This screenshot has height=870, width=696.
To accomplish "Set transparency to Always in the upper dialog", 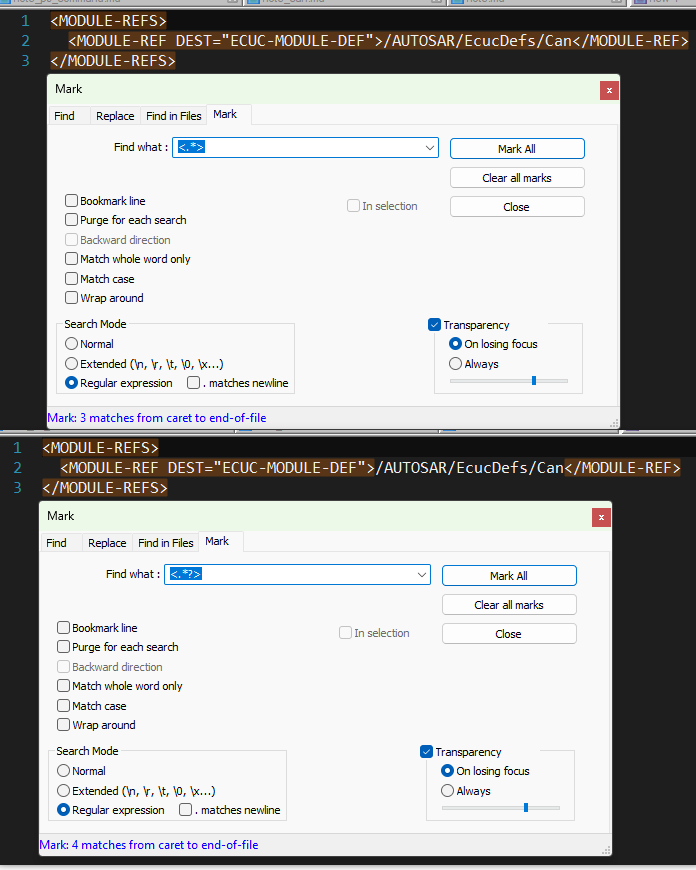I will pyautogui.click(x=456, y=364).
